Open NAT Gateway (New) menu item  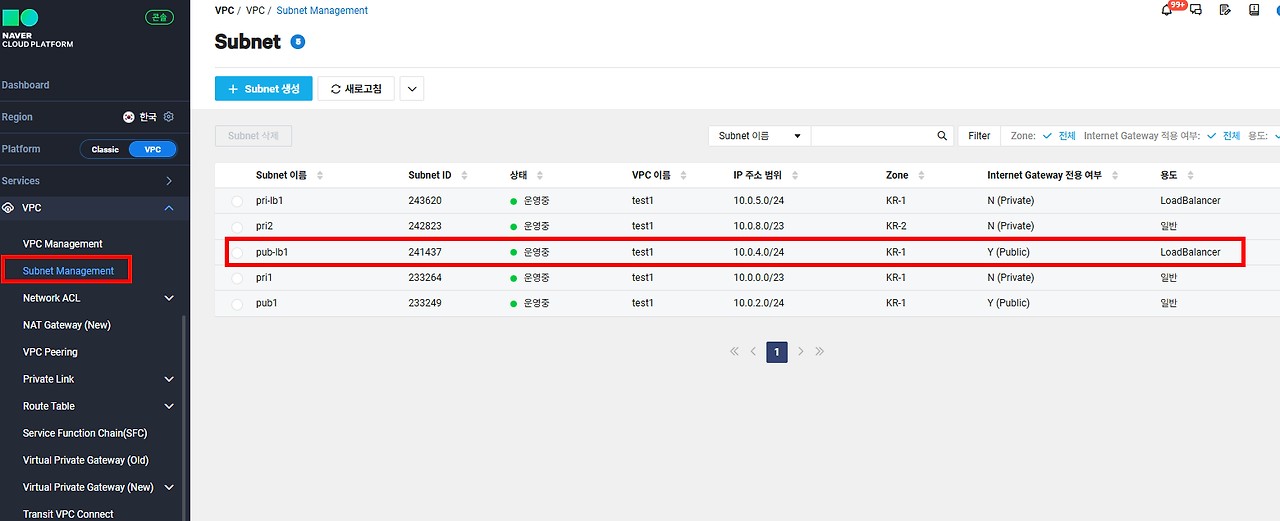click(67, 325)
